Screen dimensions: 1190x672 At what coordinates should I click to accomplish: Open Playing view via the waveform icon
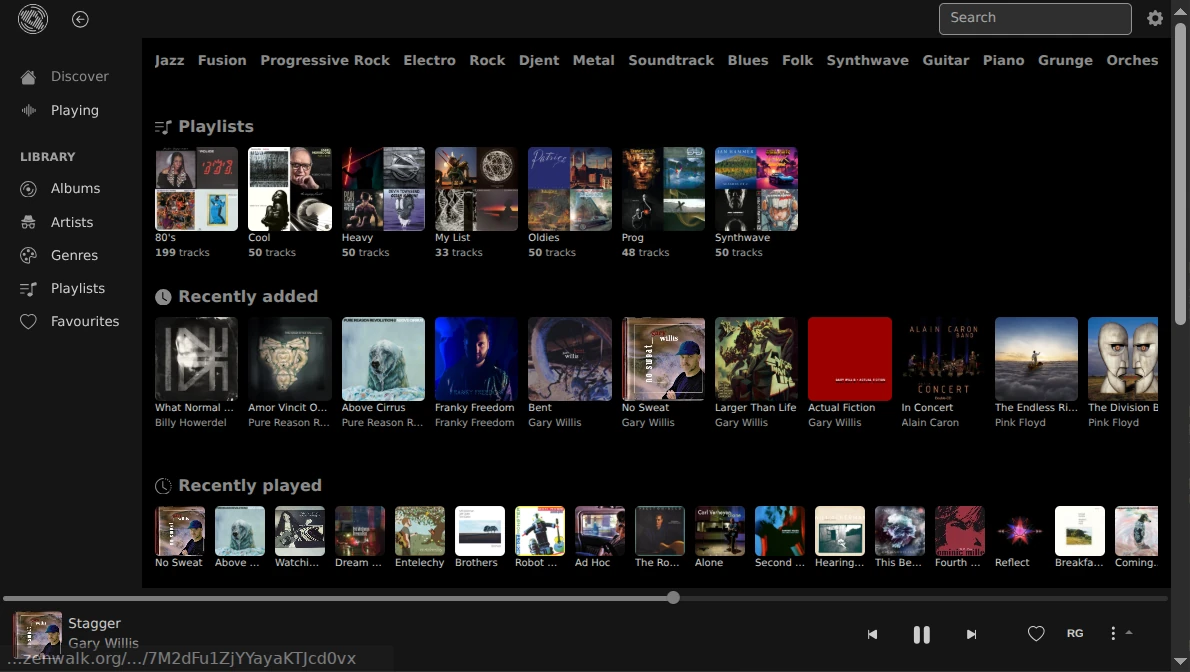click(x=29, y=110)
